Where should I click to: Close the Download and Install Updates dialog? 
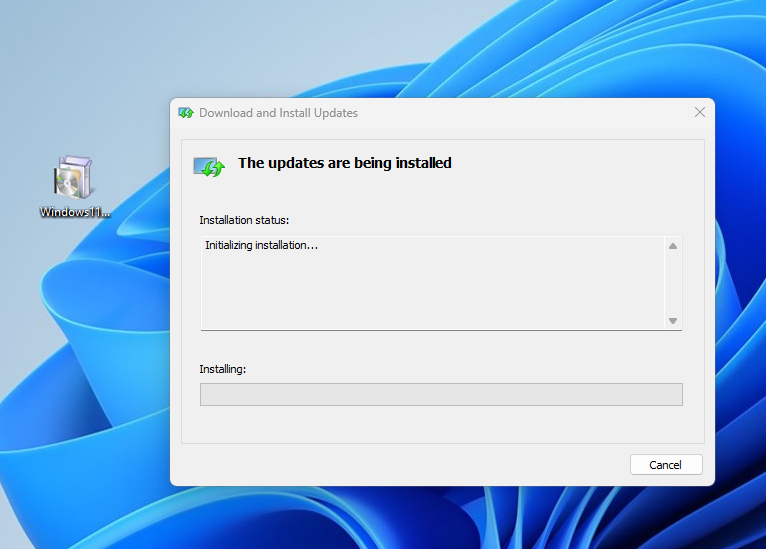tap(700, 112)
